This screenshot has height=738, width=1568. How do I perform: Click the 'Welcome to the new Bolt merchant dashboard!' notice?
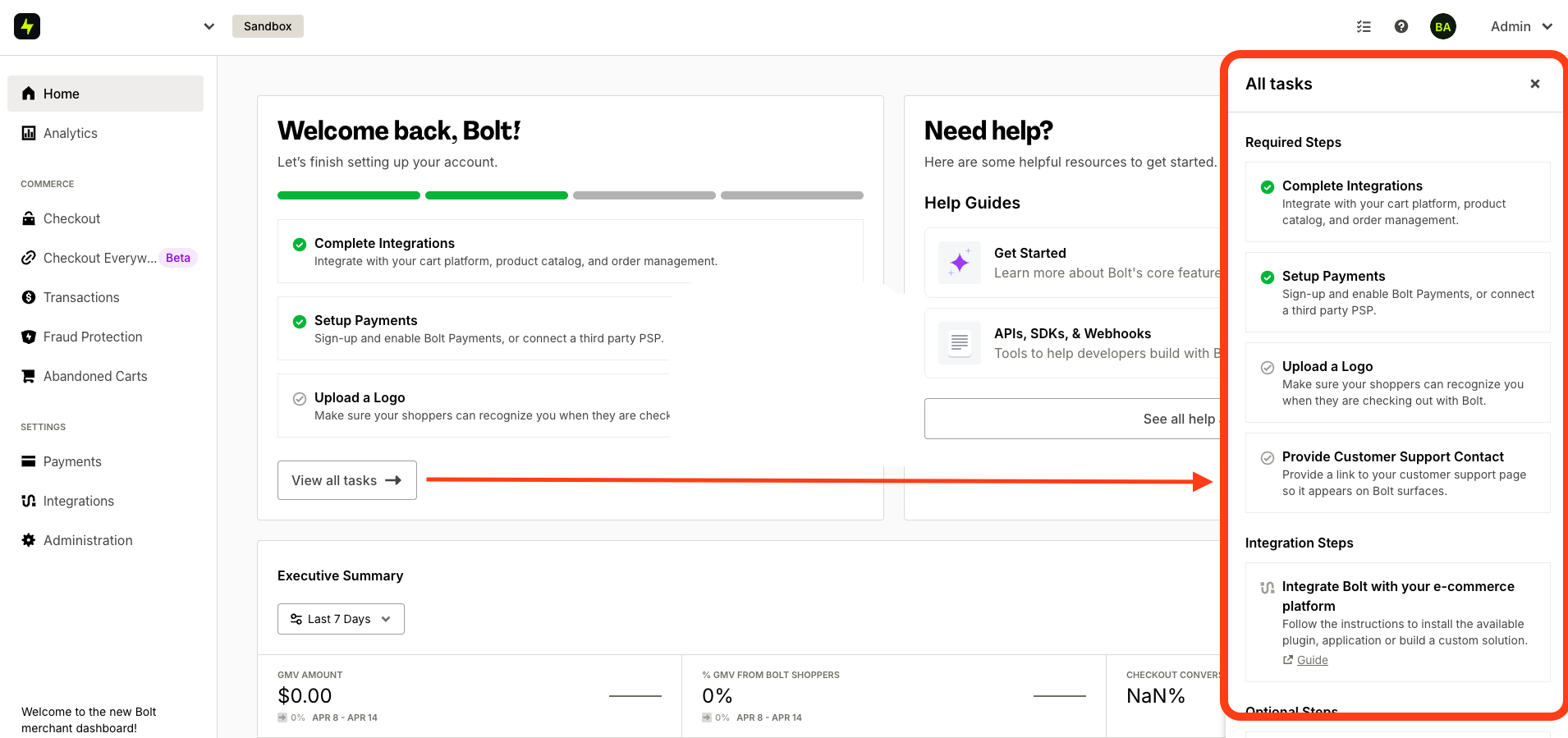coord(89,720)
